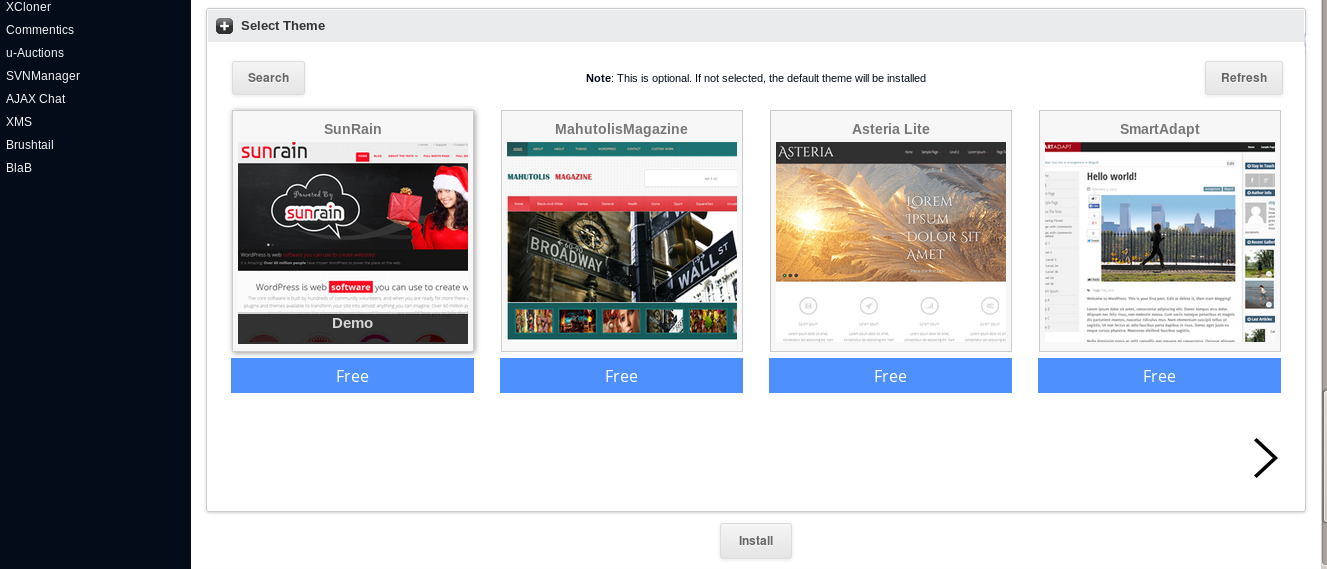
Task: Open the SunRain Demo overlay
Action: [352, 325]
